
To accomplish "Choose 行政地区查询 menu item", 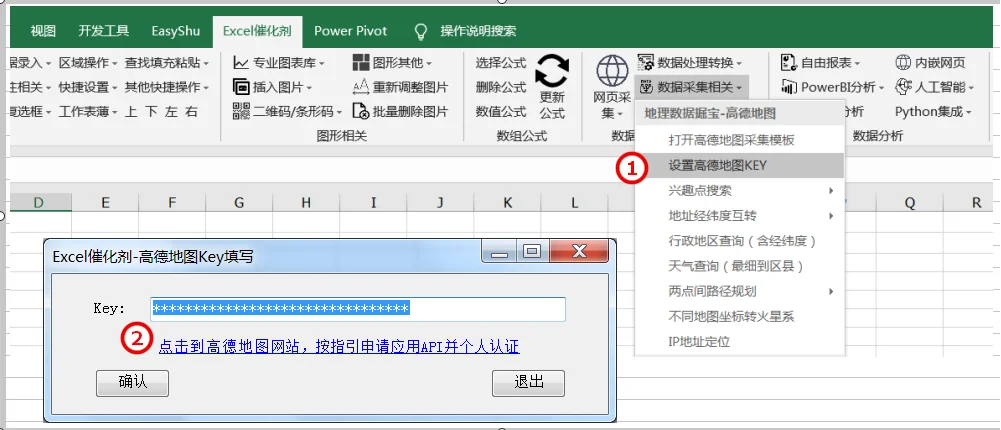I will pos(739,241).
